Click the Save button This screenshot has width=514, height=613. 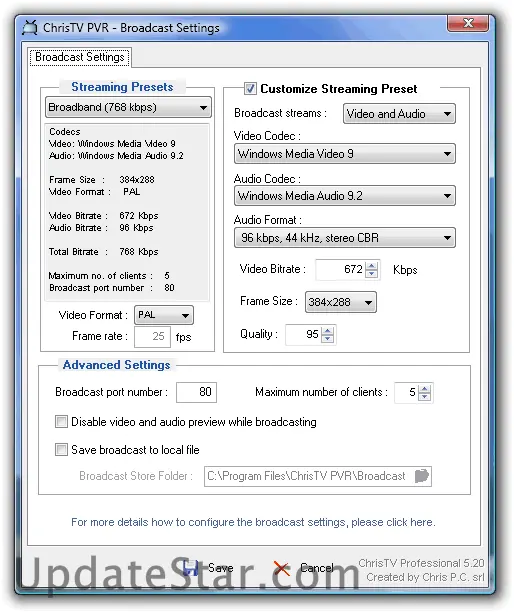point(208,568)
